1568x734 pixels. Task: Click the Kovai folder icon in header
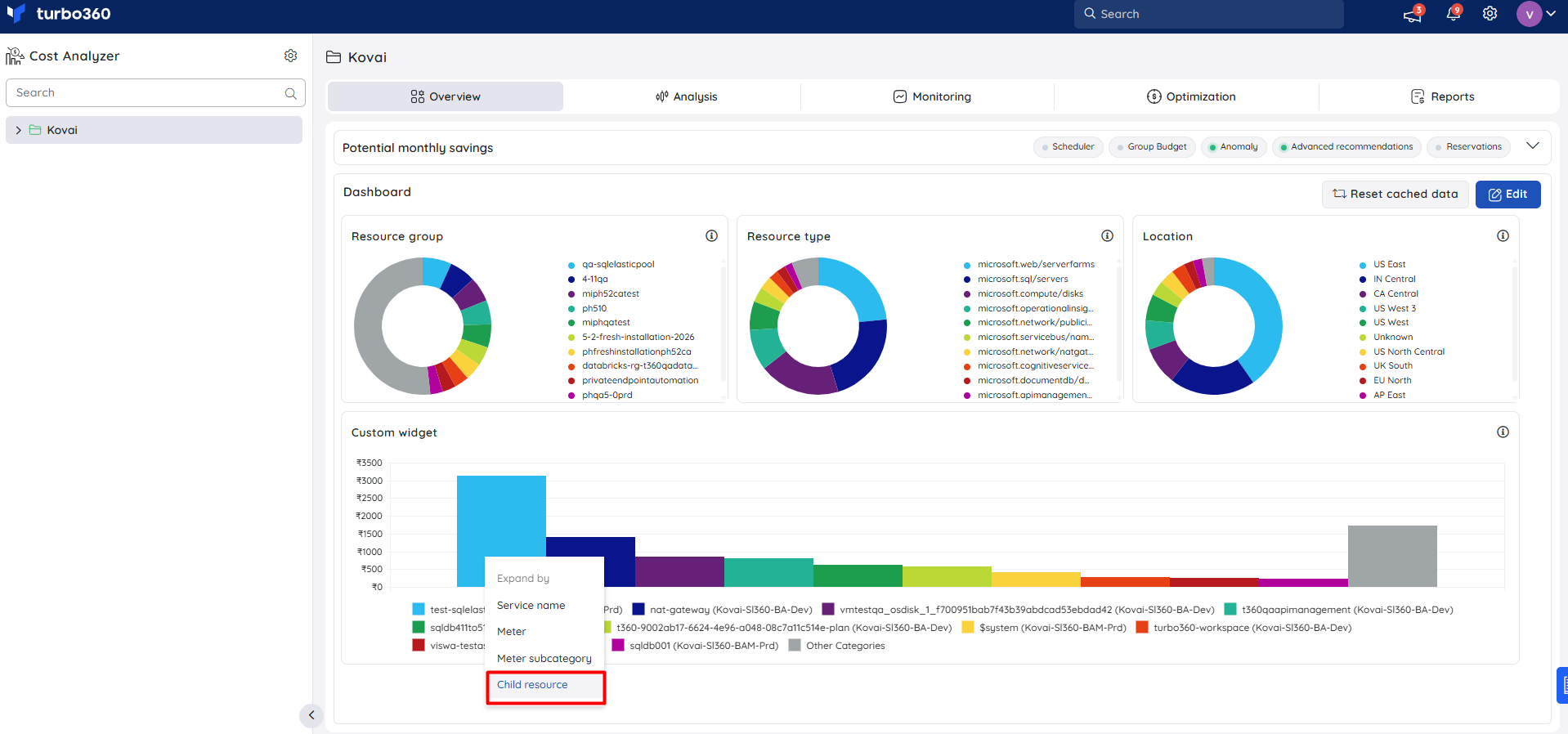[x=334, y=57]
